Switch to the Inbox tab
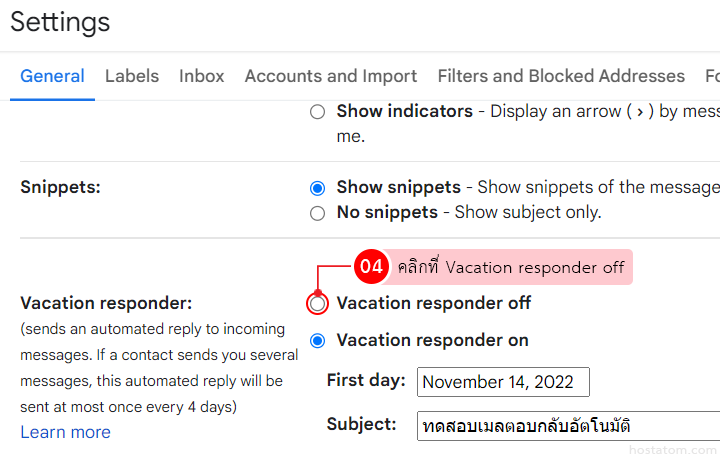 [x=202, y=76]
